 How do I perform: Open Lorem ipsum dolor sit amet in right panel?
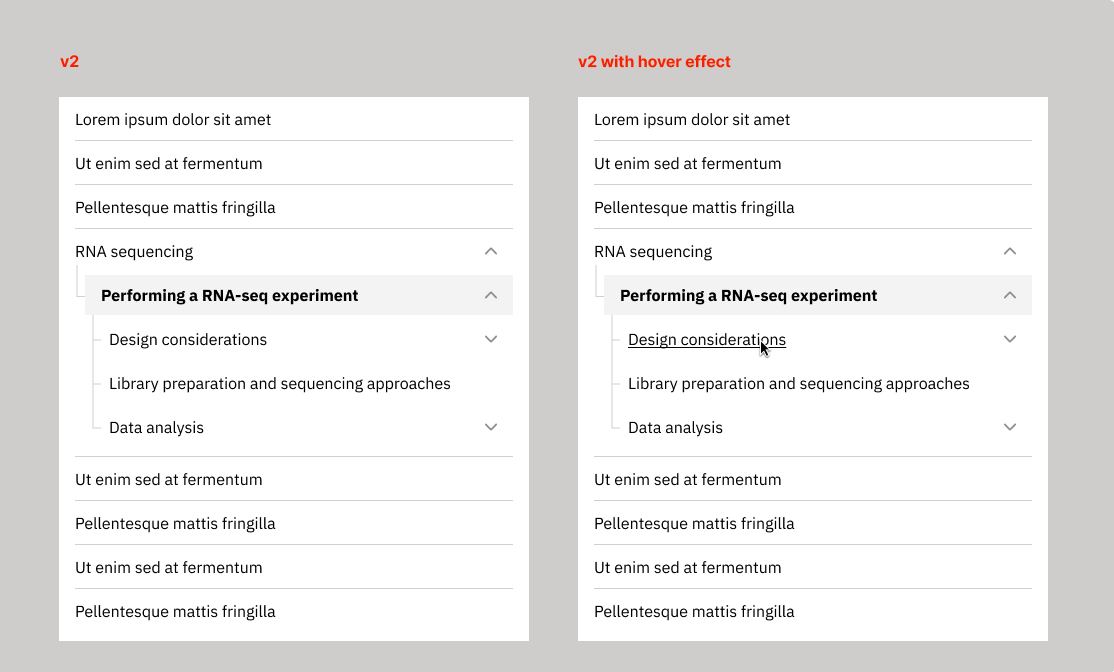(x=692, y=119)
